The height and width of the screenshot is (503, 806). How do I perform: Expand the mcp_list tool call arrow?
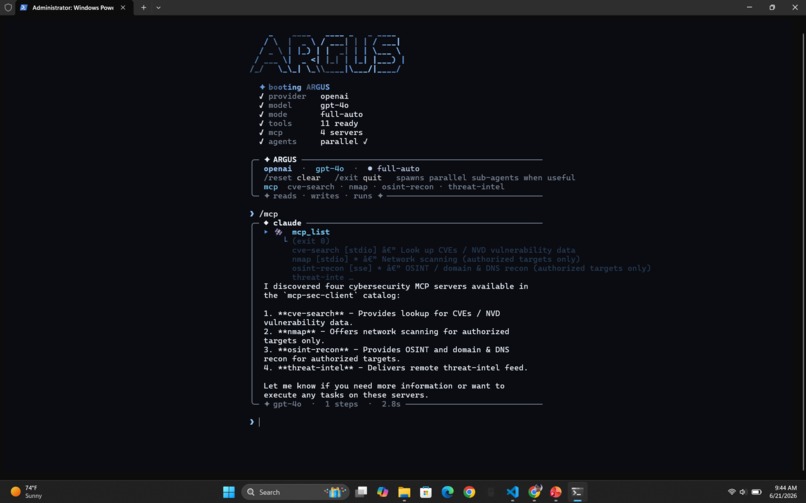(x=266, y=232)
